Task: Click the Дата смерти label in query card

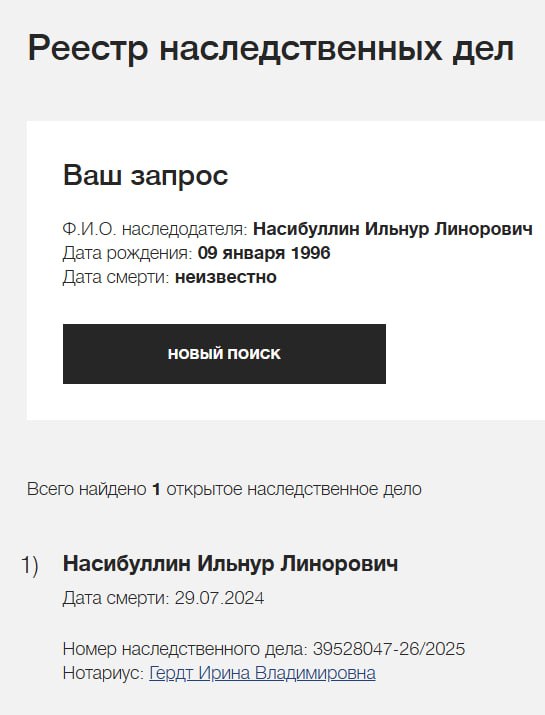Action: click(116, 277)
